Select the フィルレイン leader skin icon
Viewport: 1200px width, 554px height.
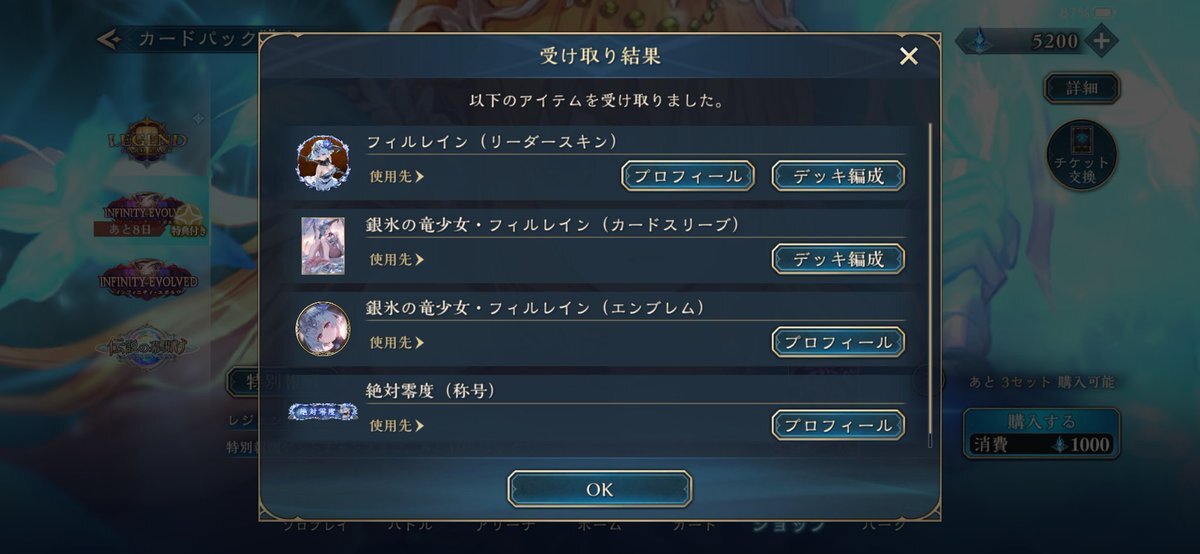point(322,161)
